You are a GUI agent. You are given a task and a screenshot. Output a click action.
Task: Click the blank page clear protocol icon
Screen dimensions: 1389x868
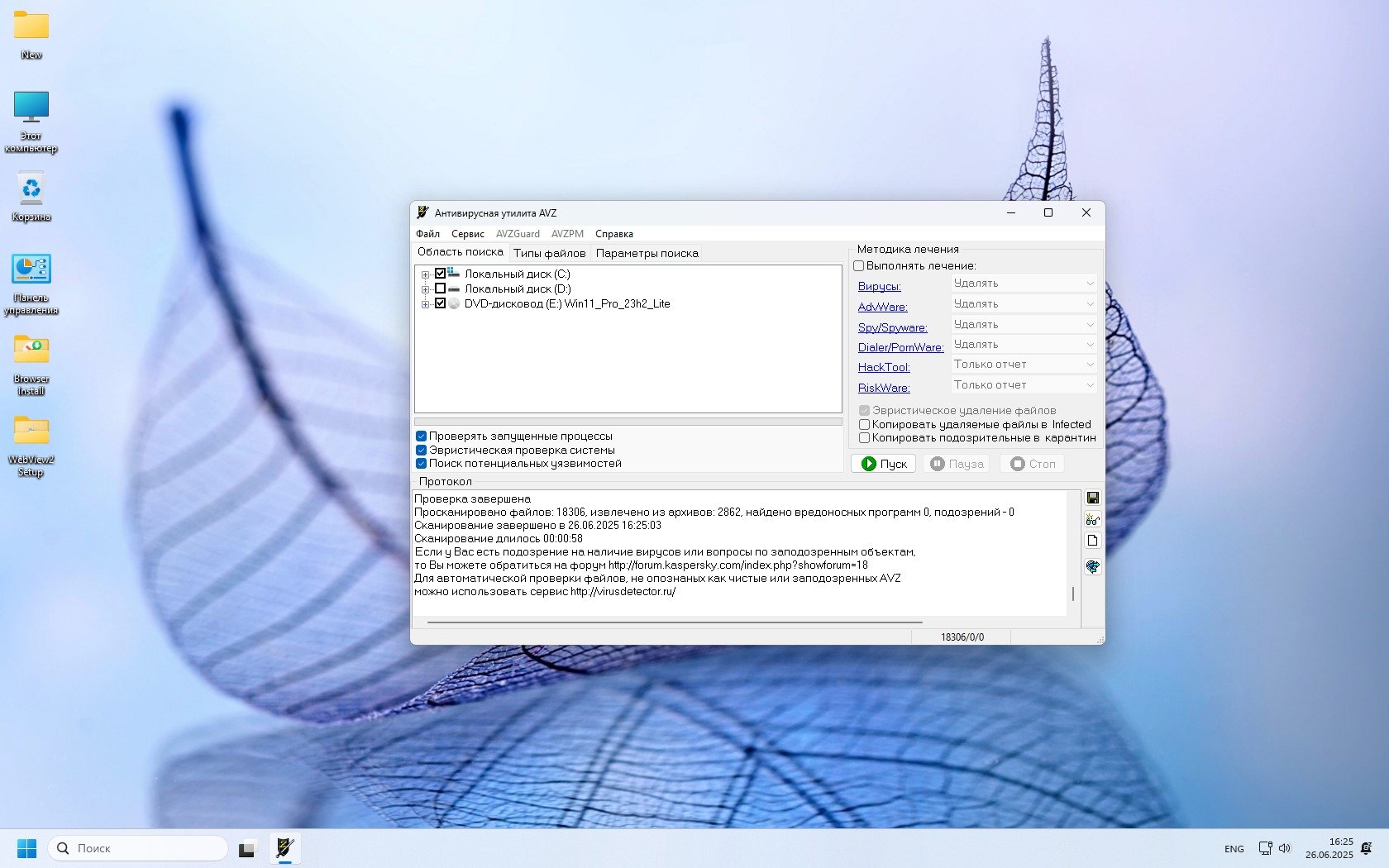1092,541
